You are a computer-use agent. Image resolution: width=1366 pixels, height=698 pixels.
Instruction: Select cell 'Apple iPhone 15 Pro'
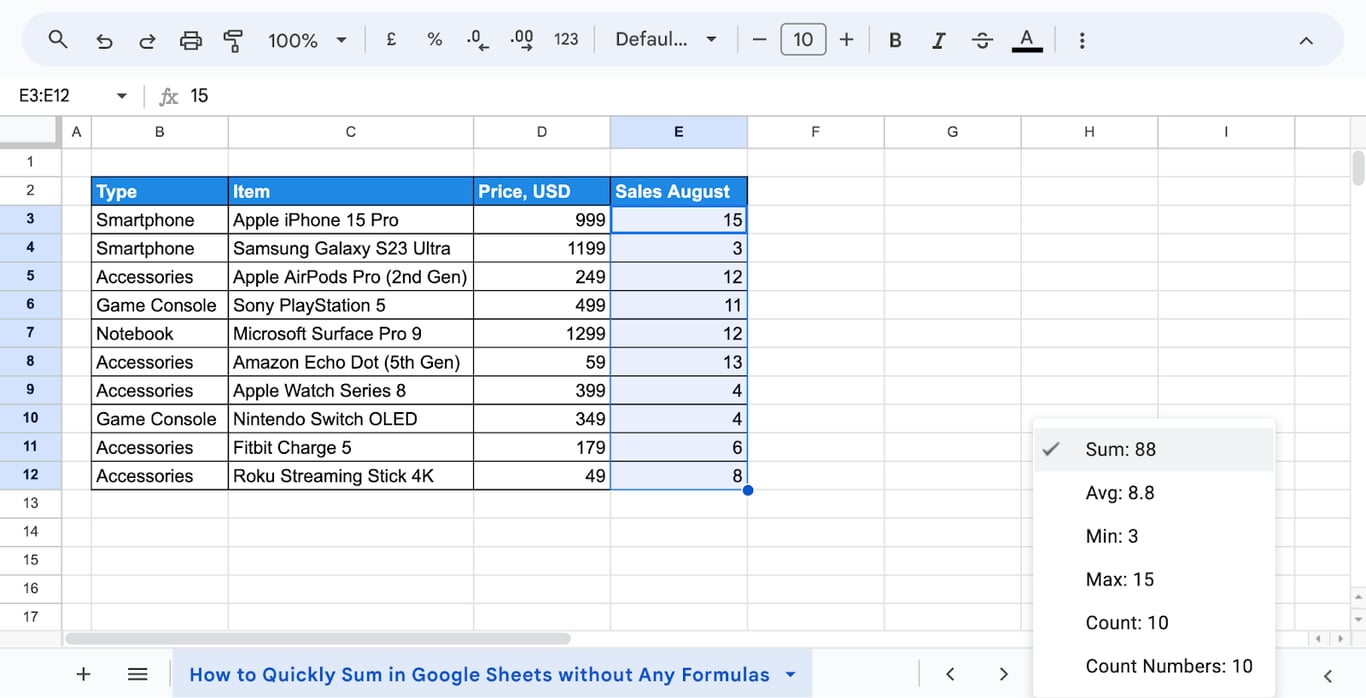pyautogui.click(x=351, y=220)
